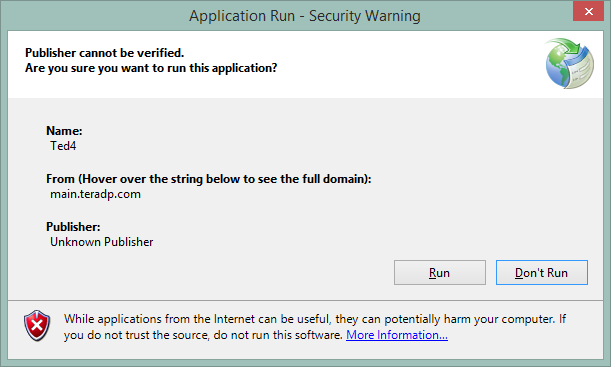The image size is (611, 367).
Task: Close the Security Warning dialog
Action: (x=588, y=11)
